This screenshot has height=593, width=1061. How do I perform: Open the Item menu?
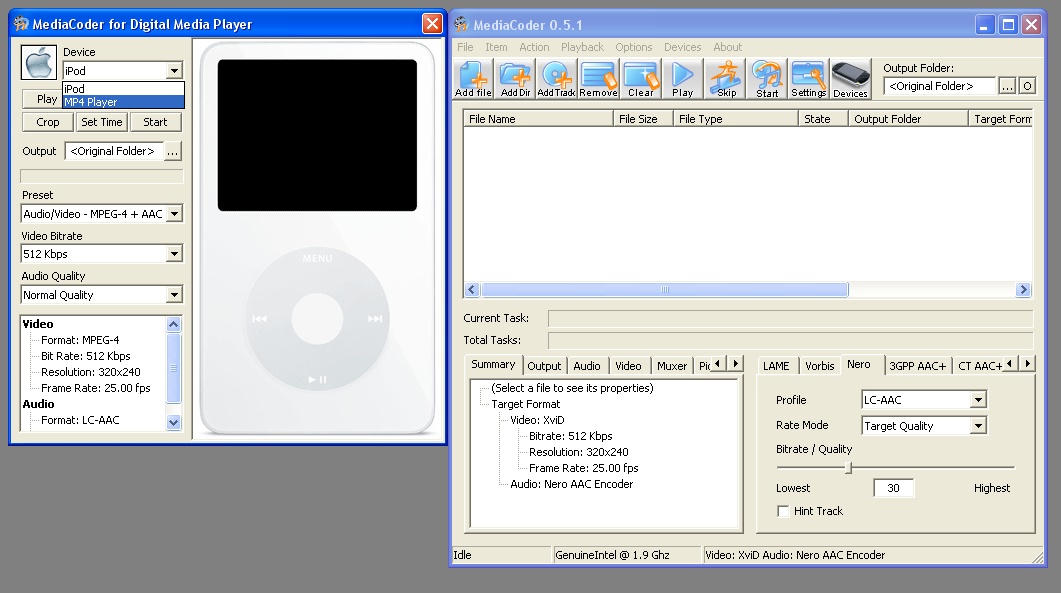click(496, 47)
